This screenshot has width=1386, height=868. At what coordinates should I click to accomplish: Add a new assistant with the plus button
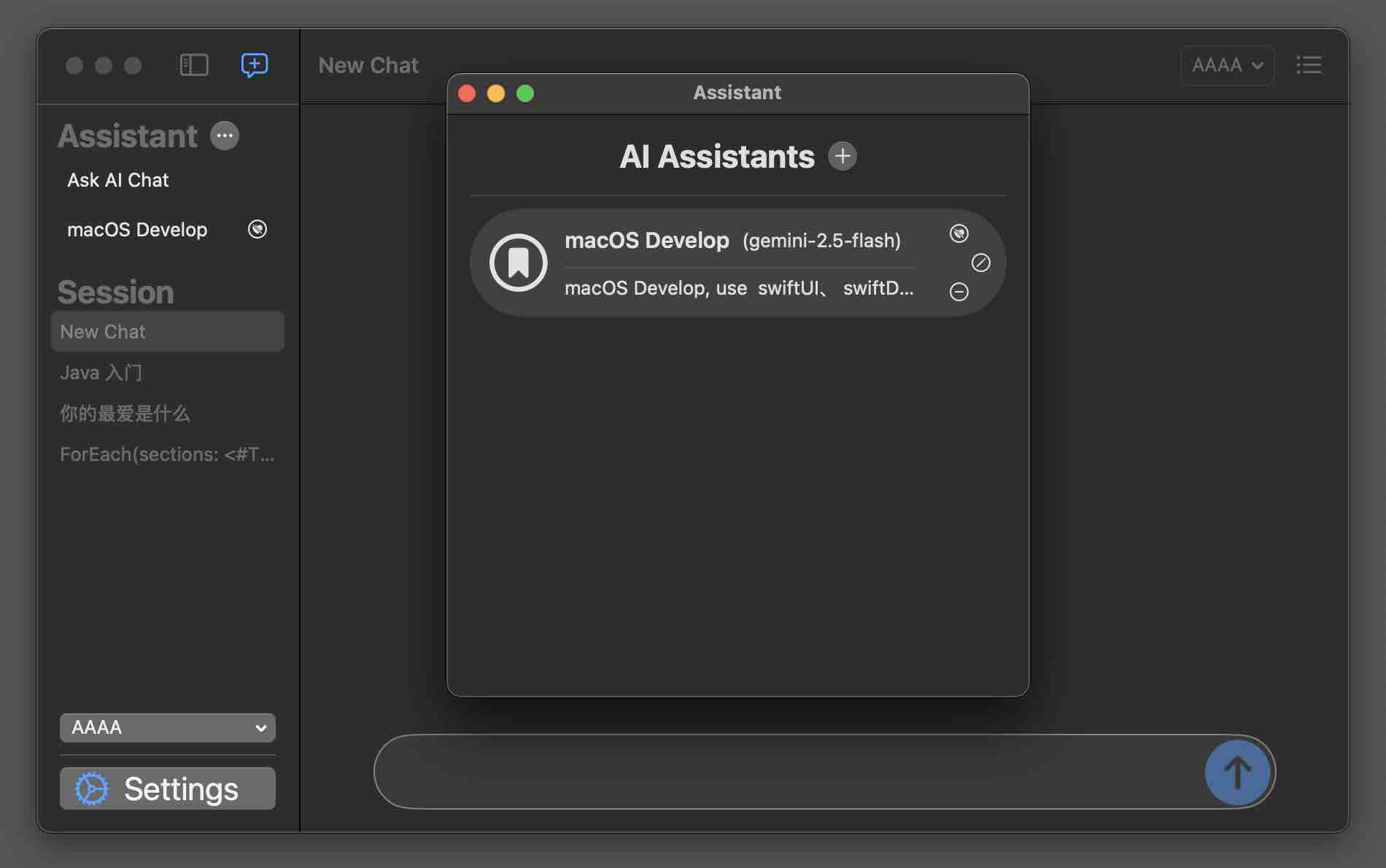[x=843, y=155]
